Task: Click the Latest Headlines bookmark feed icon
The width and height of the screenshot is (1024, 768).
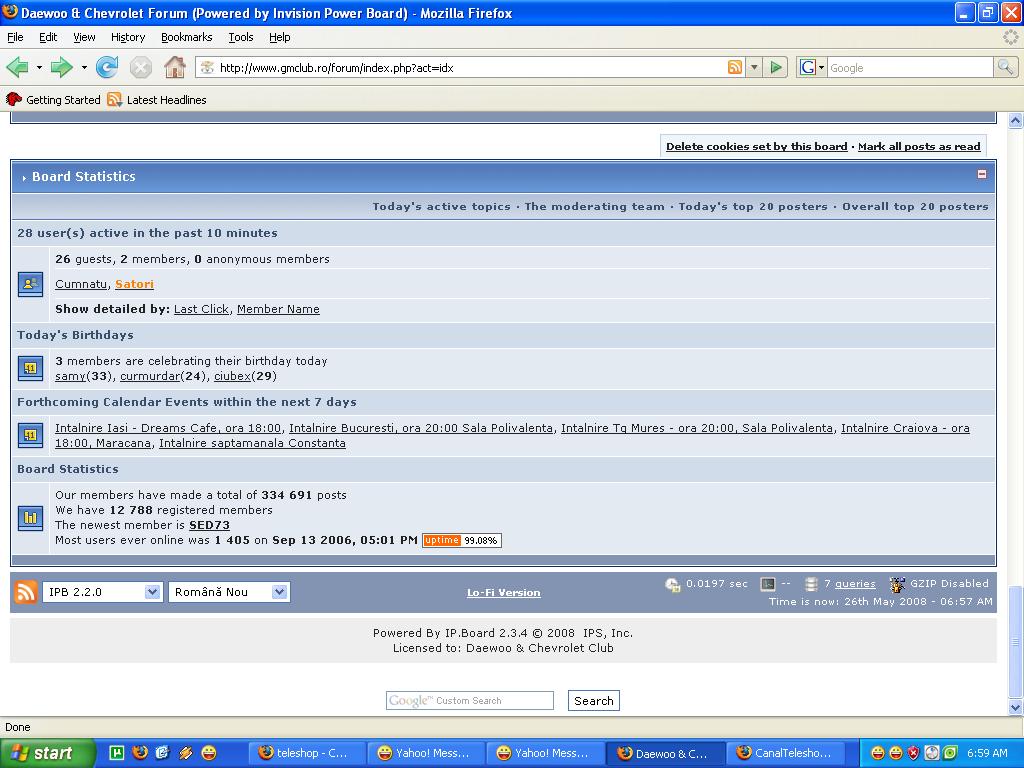Action: point(114,100)
